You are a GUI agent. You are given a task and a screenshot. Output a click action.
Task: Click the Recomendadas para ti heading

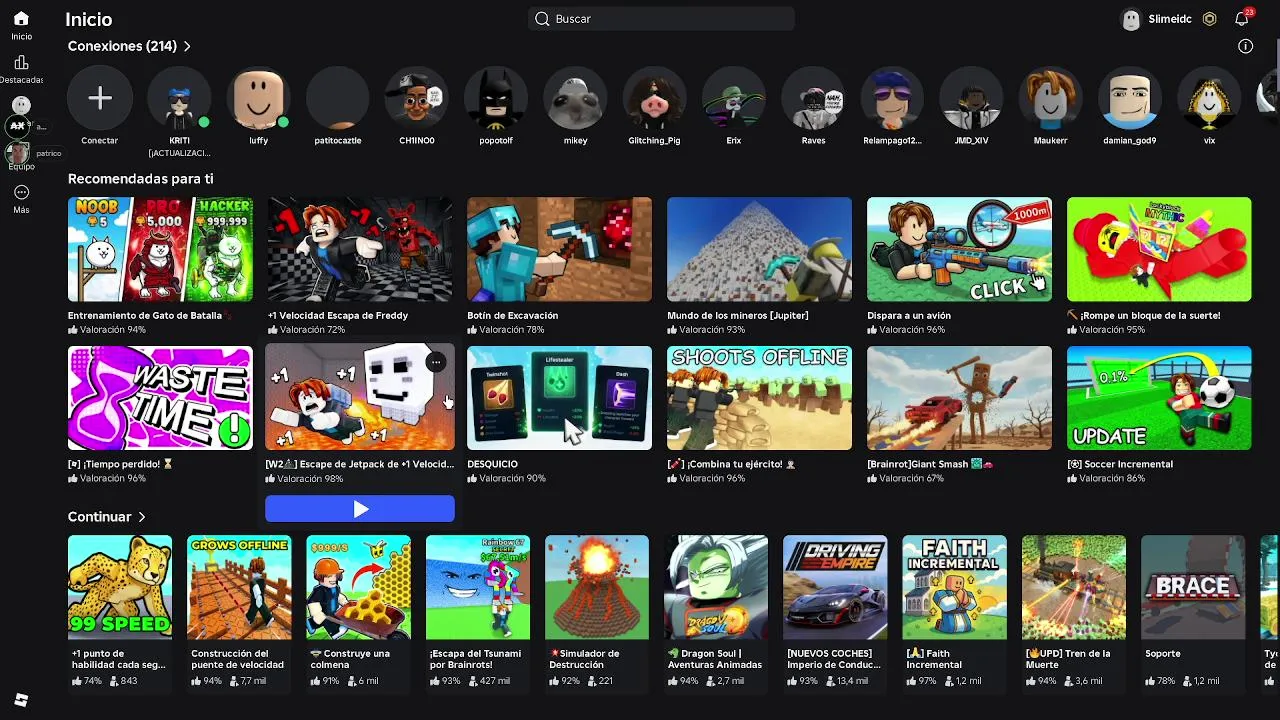(140, 179)
